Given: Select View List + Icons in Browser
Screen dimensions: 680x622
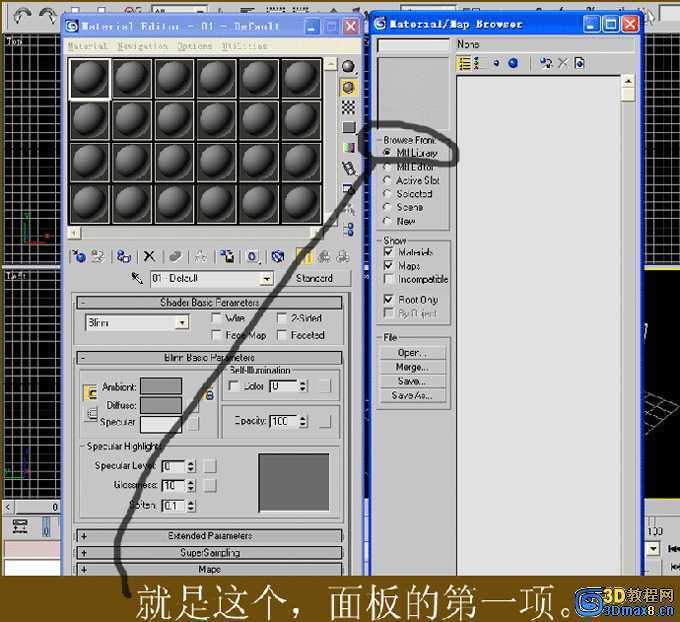Looking at the screenshot, I should [477, 63].
